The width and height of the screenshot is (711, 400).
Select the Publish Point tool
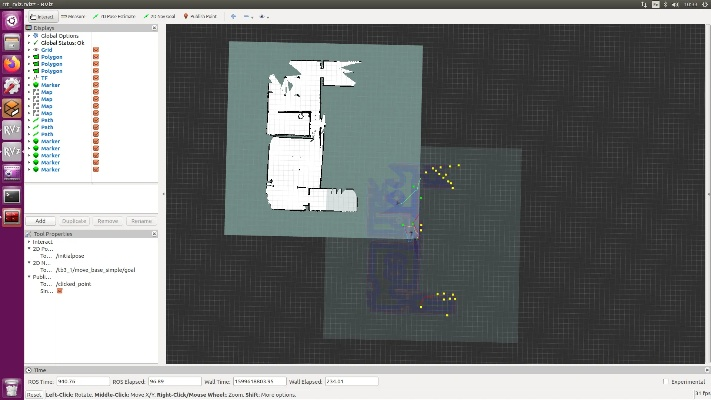200,16
